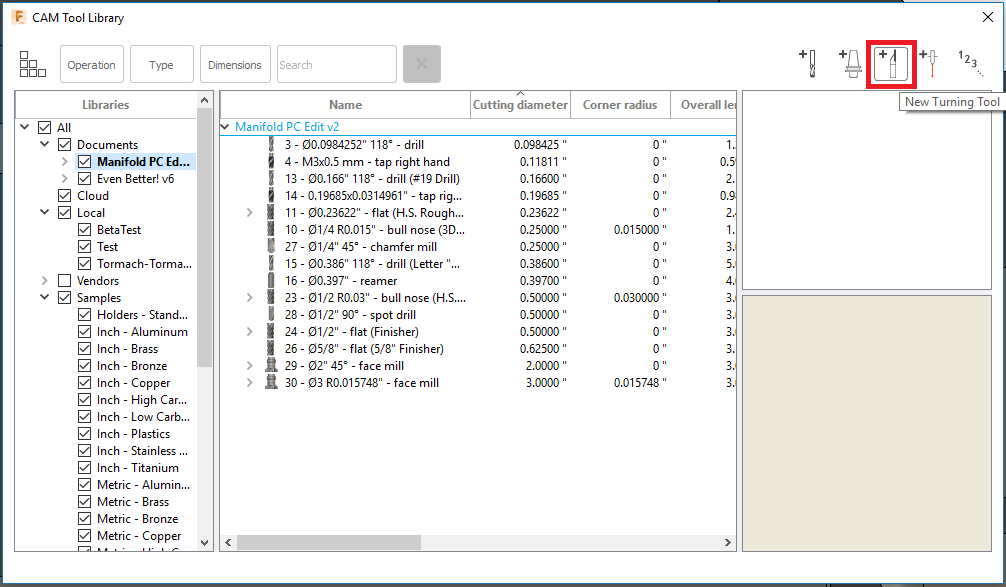
Task: Select the M3x0.5 tap tool icon
Action: point(271,162)
